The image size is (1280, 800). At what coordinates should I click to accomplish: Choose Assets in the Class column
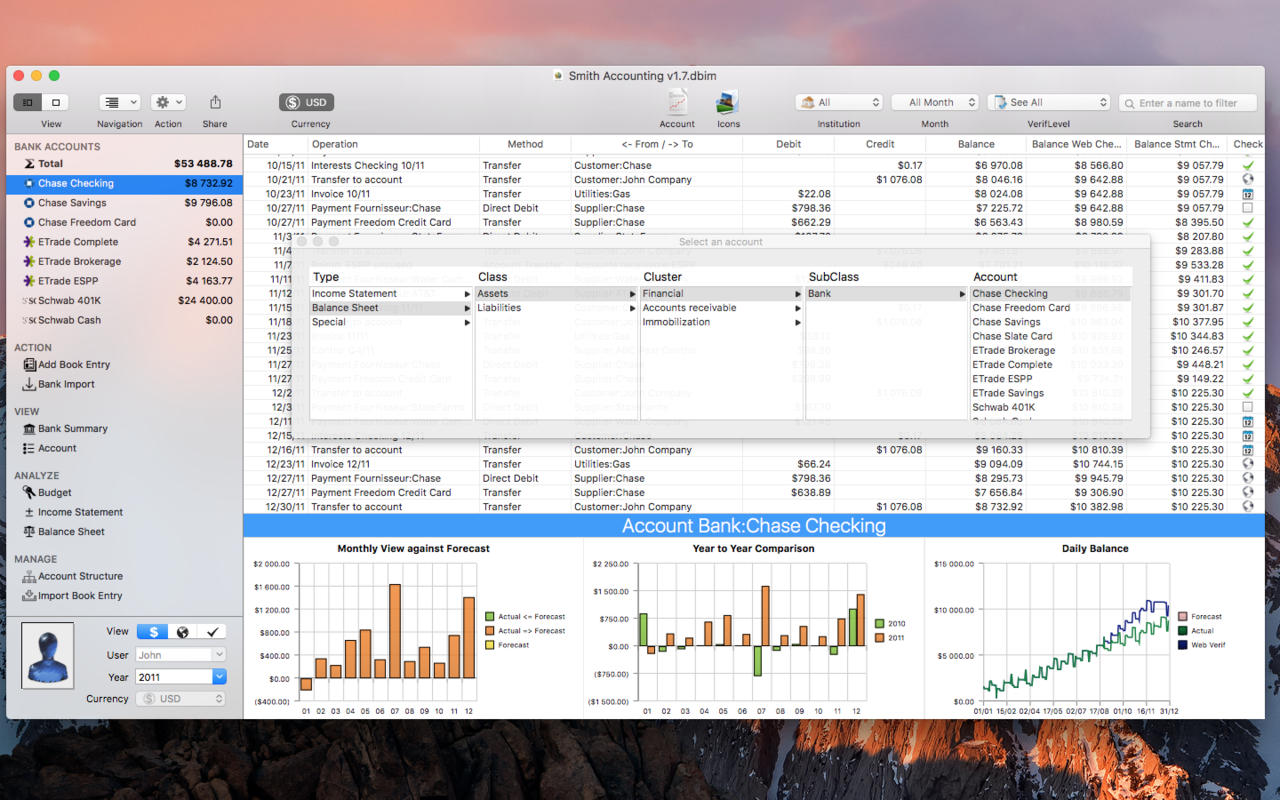(557, 294)
